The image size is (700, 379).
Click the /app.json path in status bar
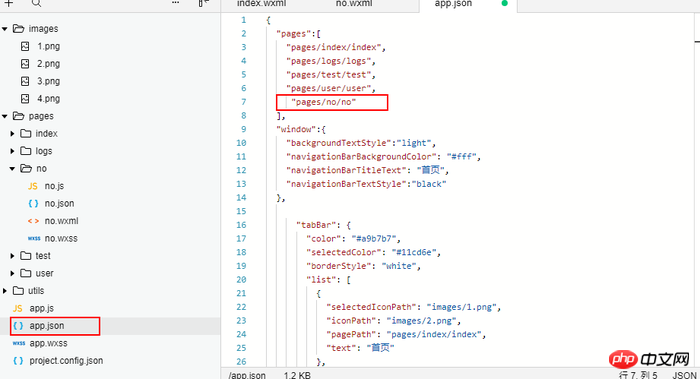(247, 375)
